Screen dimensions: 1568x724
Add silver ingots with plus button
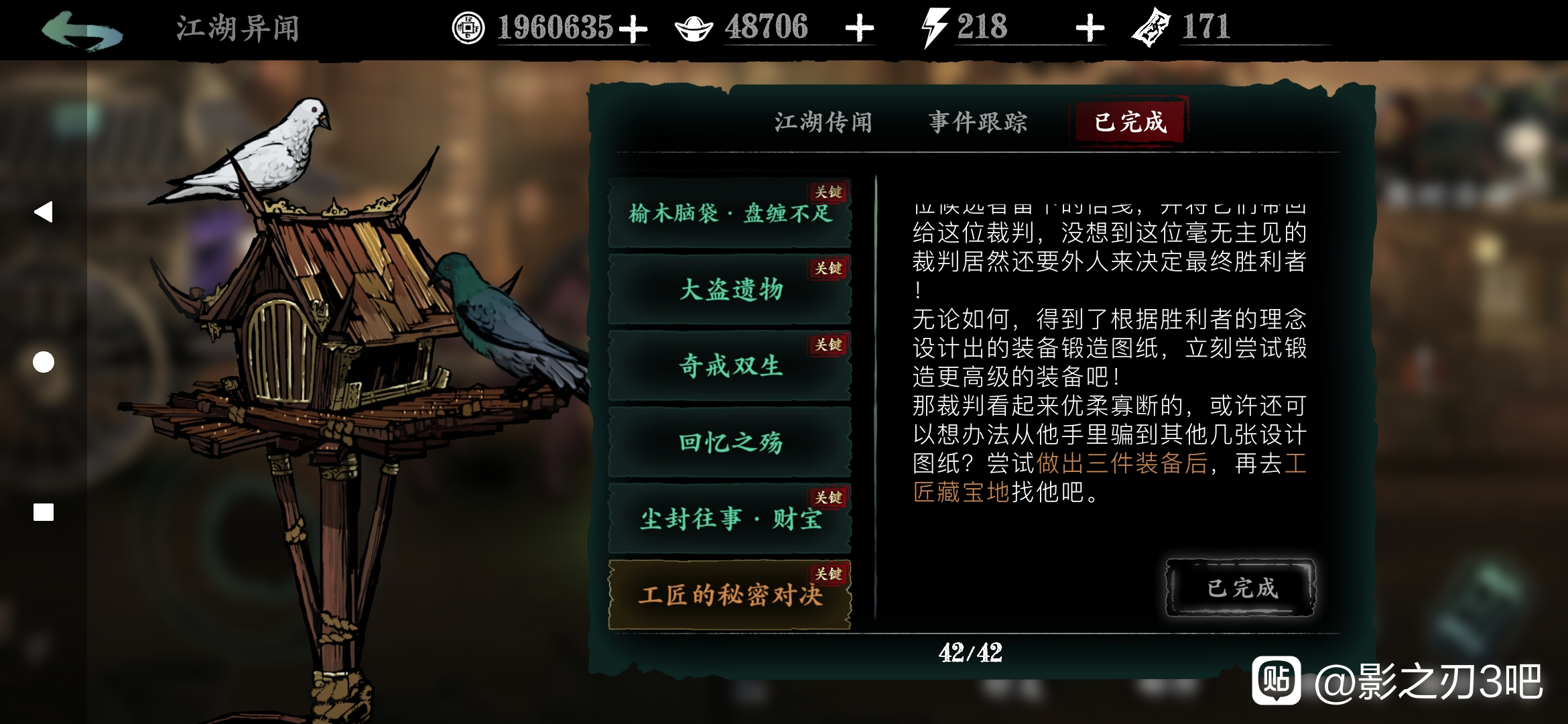(x=859, y=28)
